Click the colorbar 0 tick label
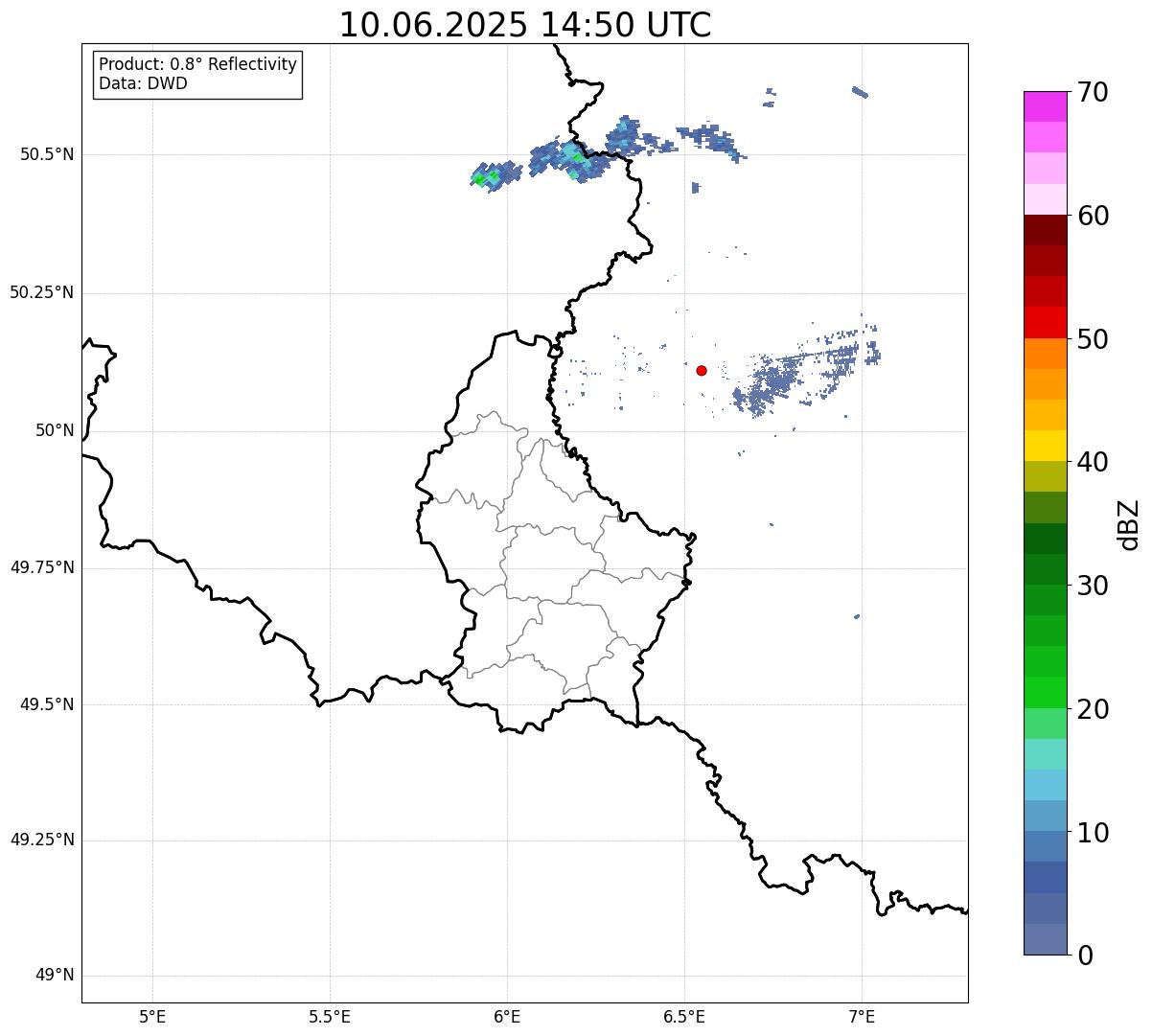 1085,955
